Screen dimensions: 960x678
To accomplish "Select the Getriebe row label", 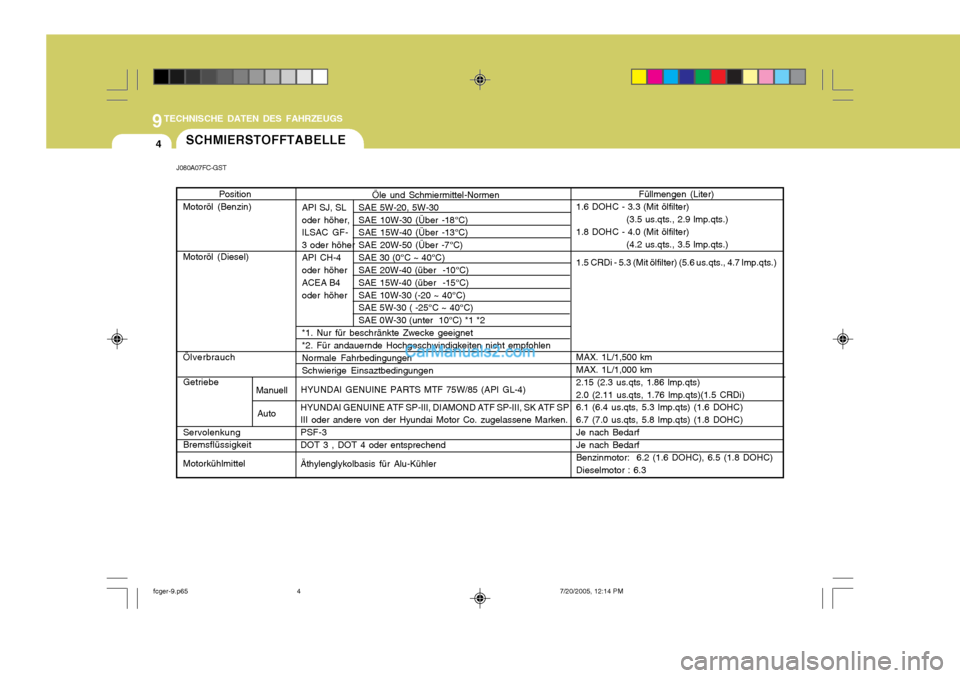I will (200, 382).
